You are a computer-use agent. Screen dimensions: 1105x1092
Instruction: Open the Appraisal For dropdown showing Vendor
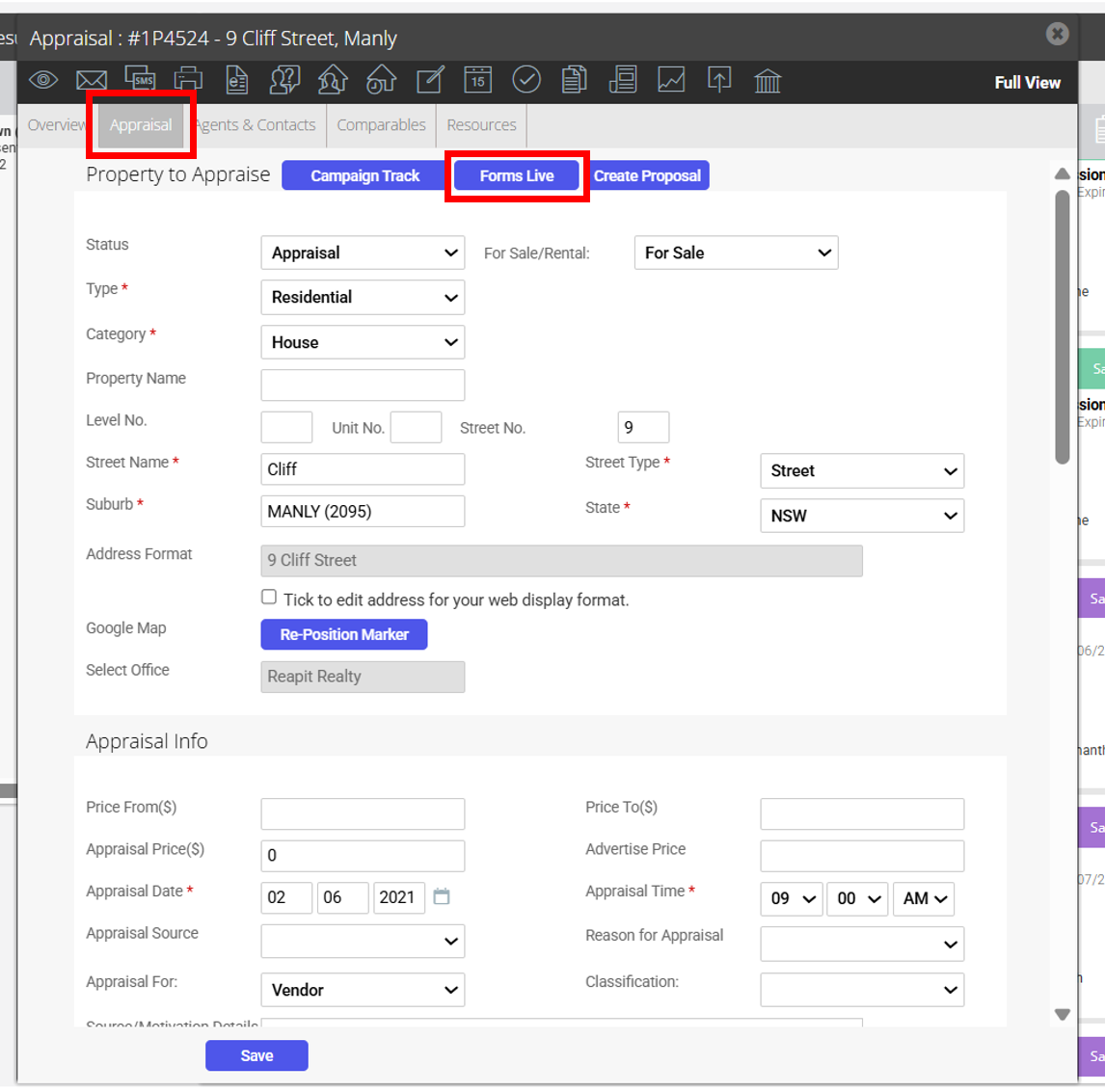363,990
